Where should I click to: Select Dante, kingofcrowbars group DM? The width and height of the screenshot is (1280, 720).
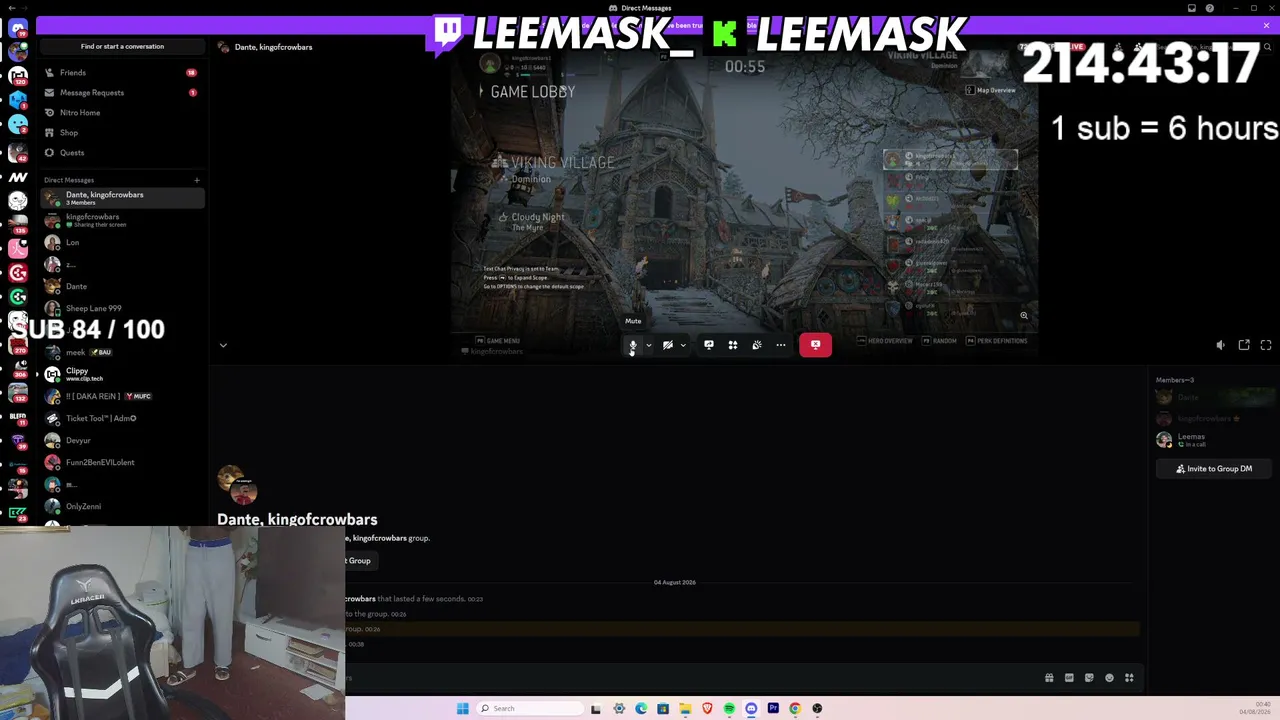click(122, 198)
